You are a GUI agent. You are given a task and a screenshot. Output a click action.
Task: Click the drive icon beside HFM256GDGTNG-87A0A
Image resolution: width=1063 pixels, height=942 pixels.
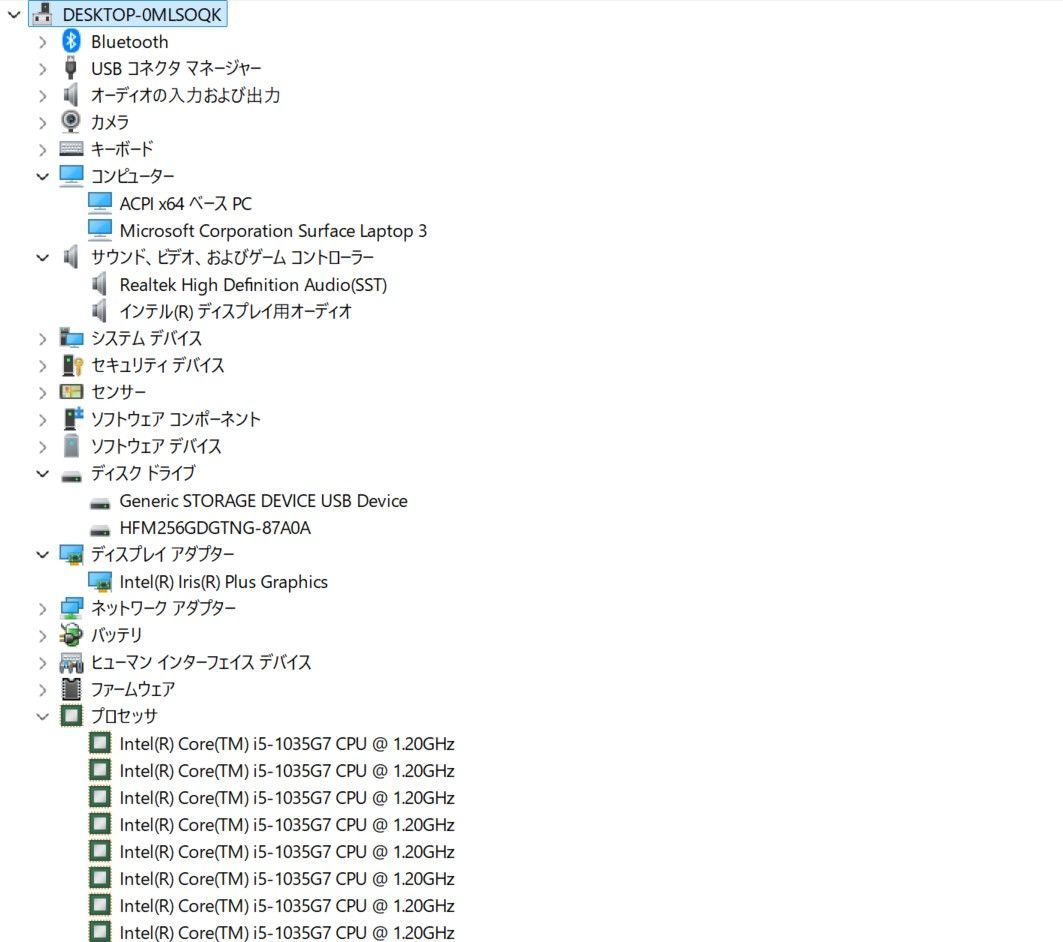(x=100, y=531)
